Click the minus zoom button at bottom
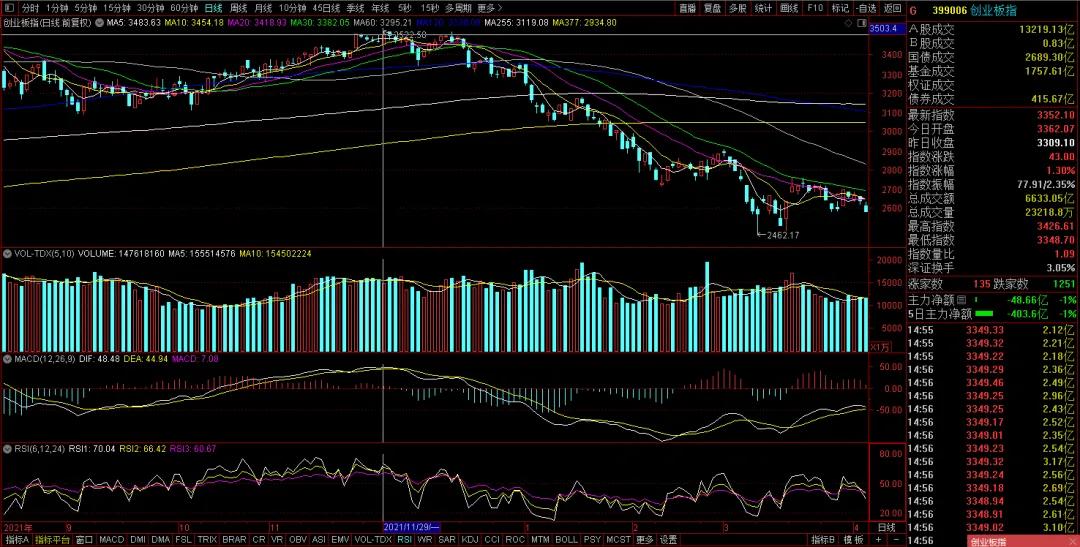The image size is (1080, 547). coord(895,540)
